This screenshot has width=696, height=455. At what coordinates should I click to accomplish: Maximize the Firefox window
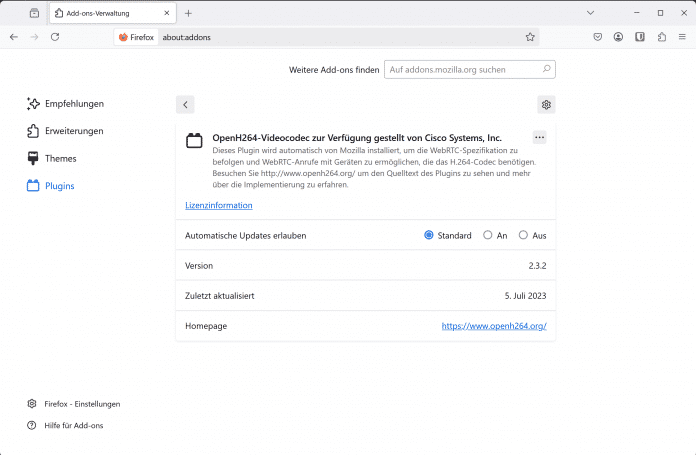pyautogui.click(x=660, y=13)
